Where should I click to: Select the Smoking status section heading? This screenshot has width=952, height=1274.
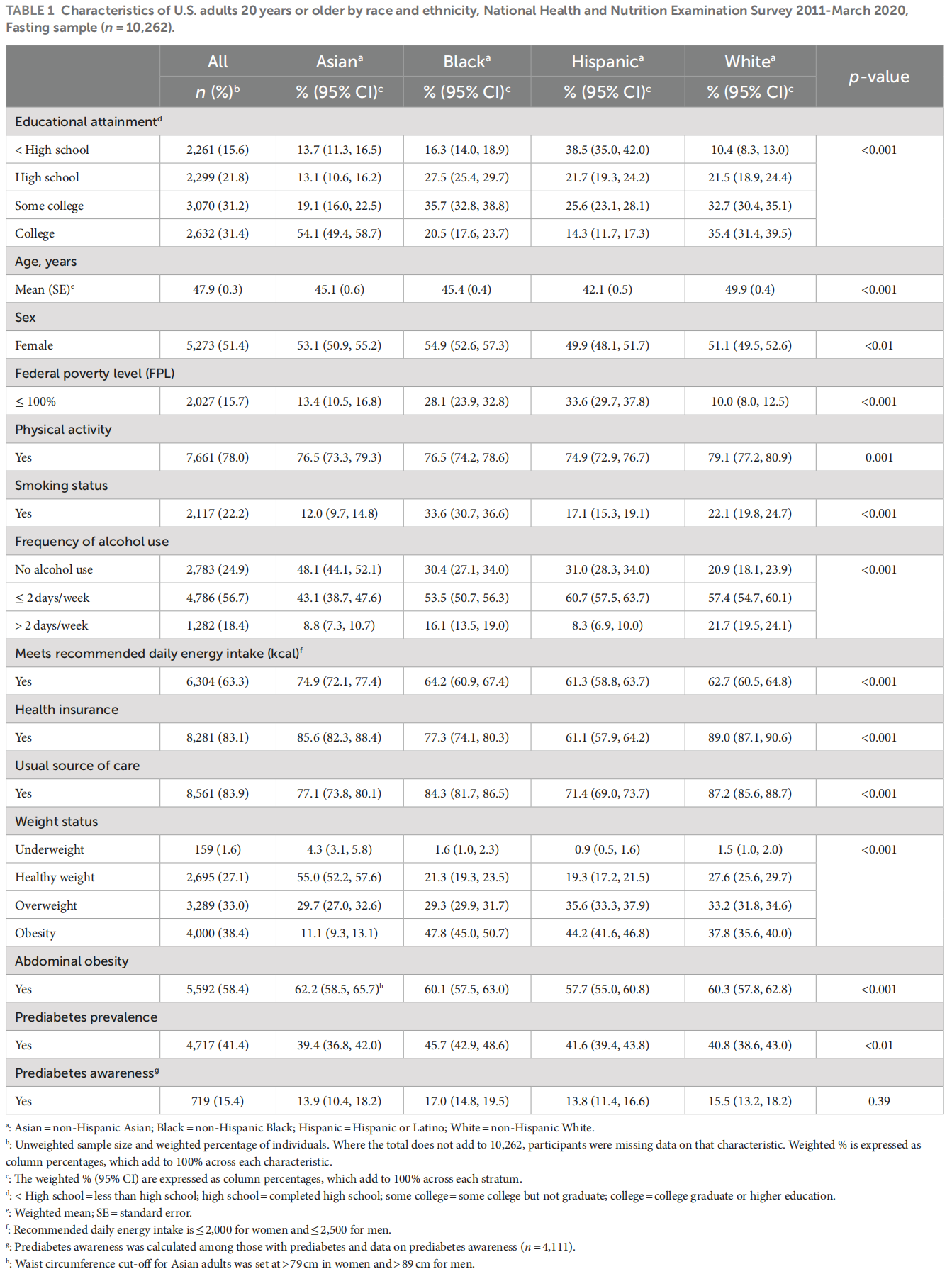click(61, 486)
